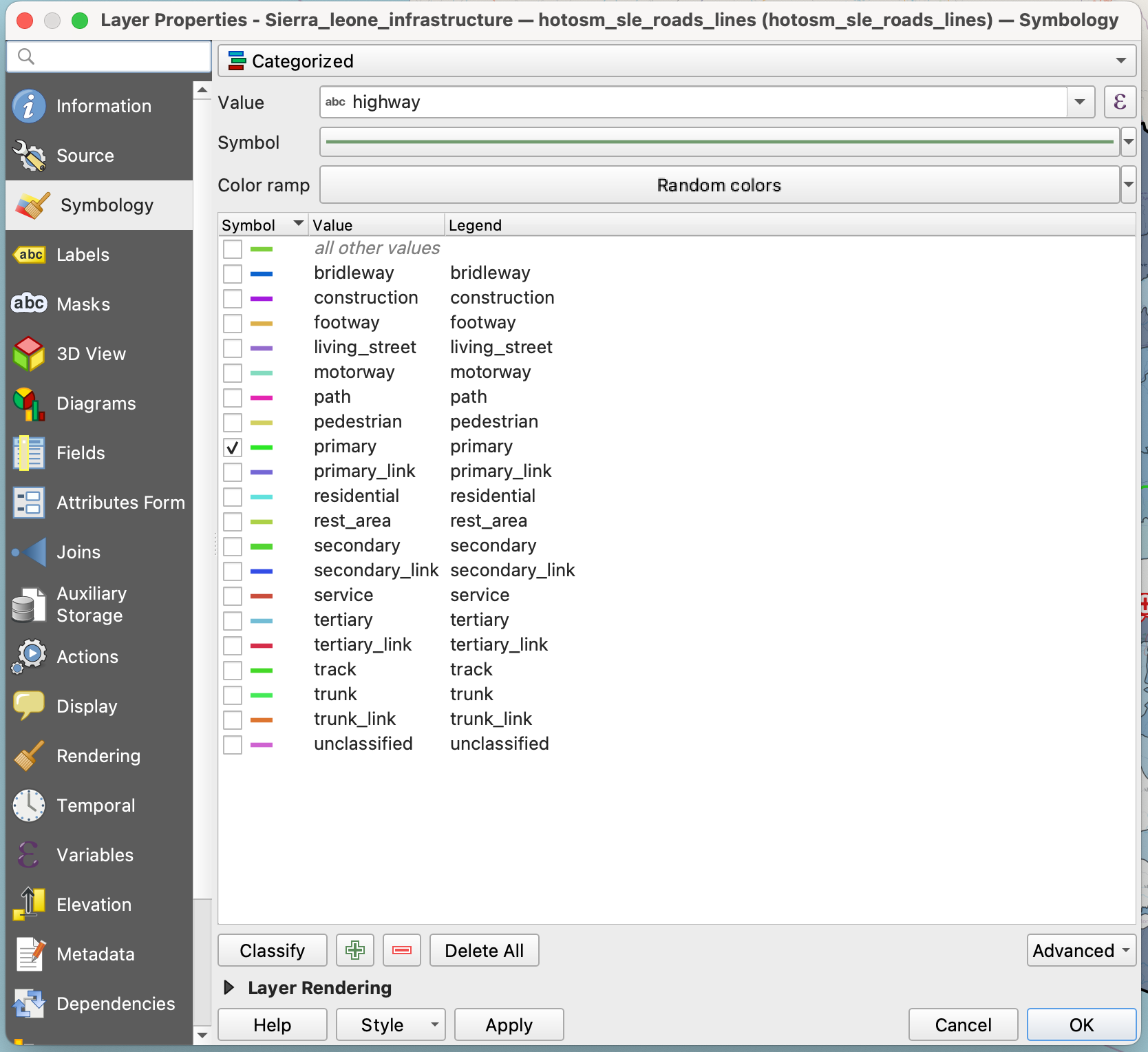
Task: Go to the Attributes Form tab
Action: (120, 503)
